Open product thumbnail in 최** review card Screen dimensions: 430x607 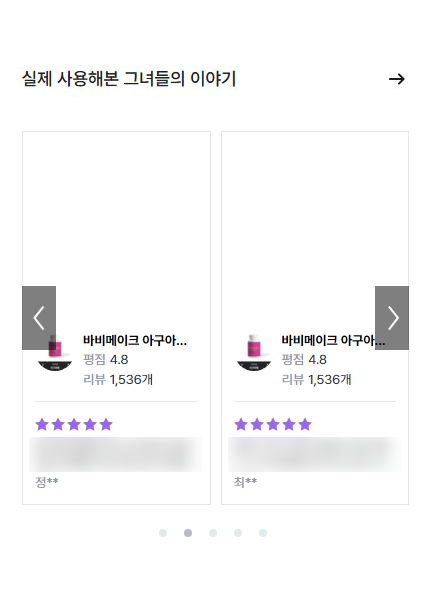(254, 353)
